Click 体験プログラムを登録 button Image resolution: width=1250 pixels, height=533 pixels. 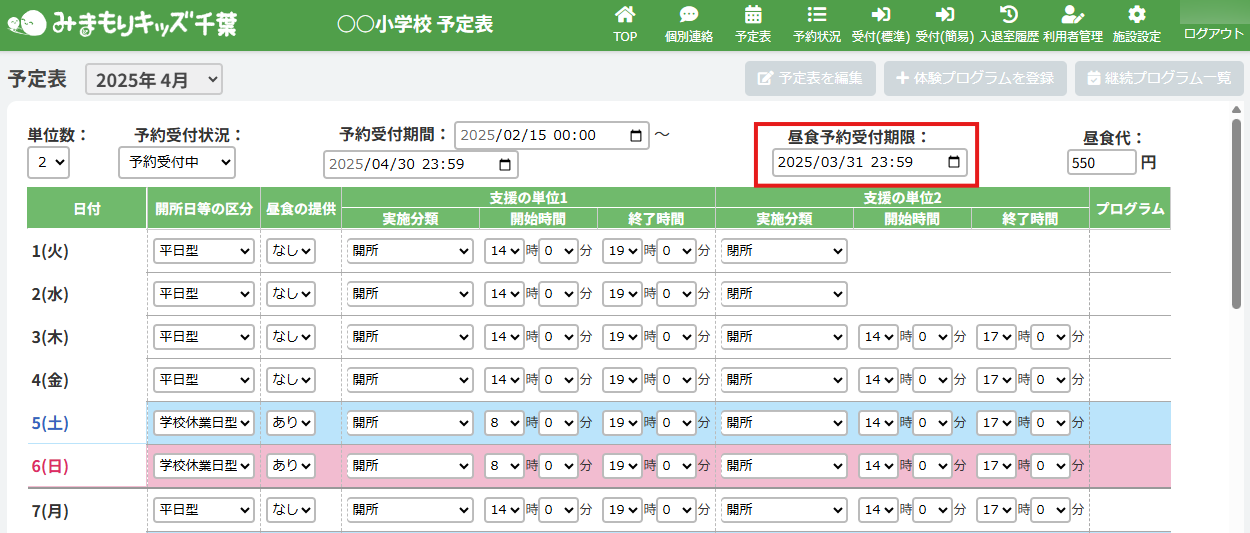(x=975, y=78)
